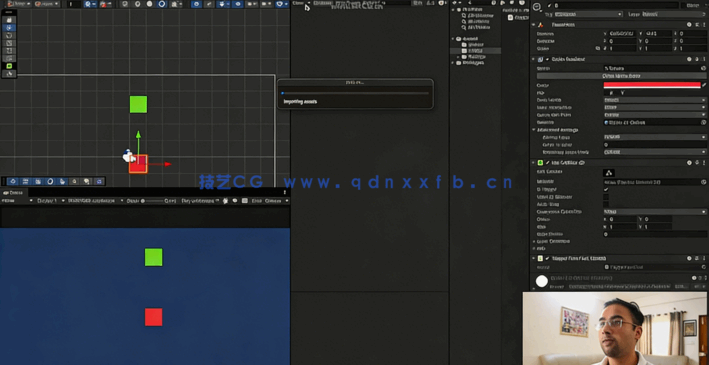The width and height of the screenshot is (709, 365).
Task: Collapse the Transform component foldout
Action: pyautogui.click(x=534, y=24)
